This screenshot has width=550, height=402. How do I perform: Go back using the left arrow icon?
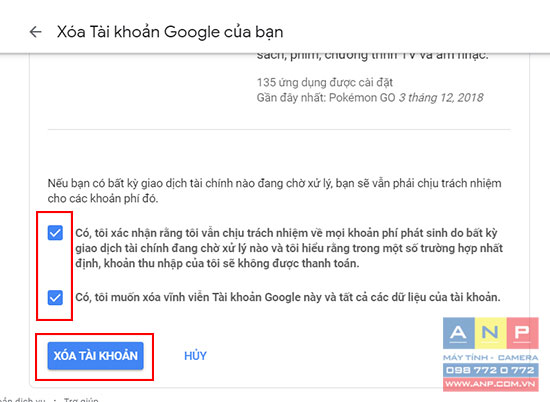pyautogui.click(x=35, y=32)
